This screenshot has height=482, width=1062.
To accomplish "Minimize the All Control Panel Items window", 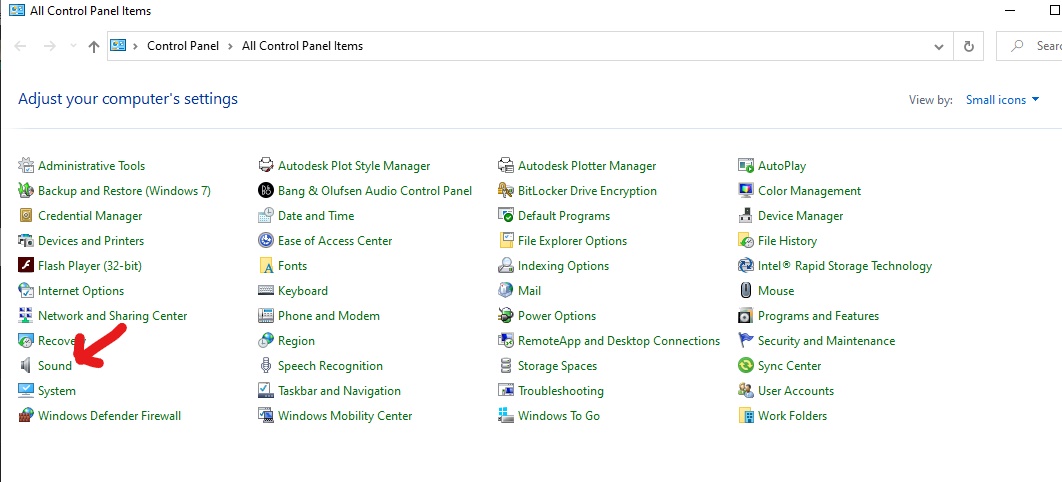I will (x=1011, y=10).
